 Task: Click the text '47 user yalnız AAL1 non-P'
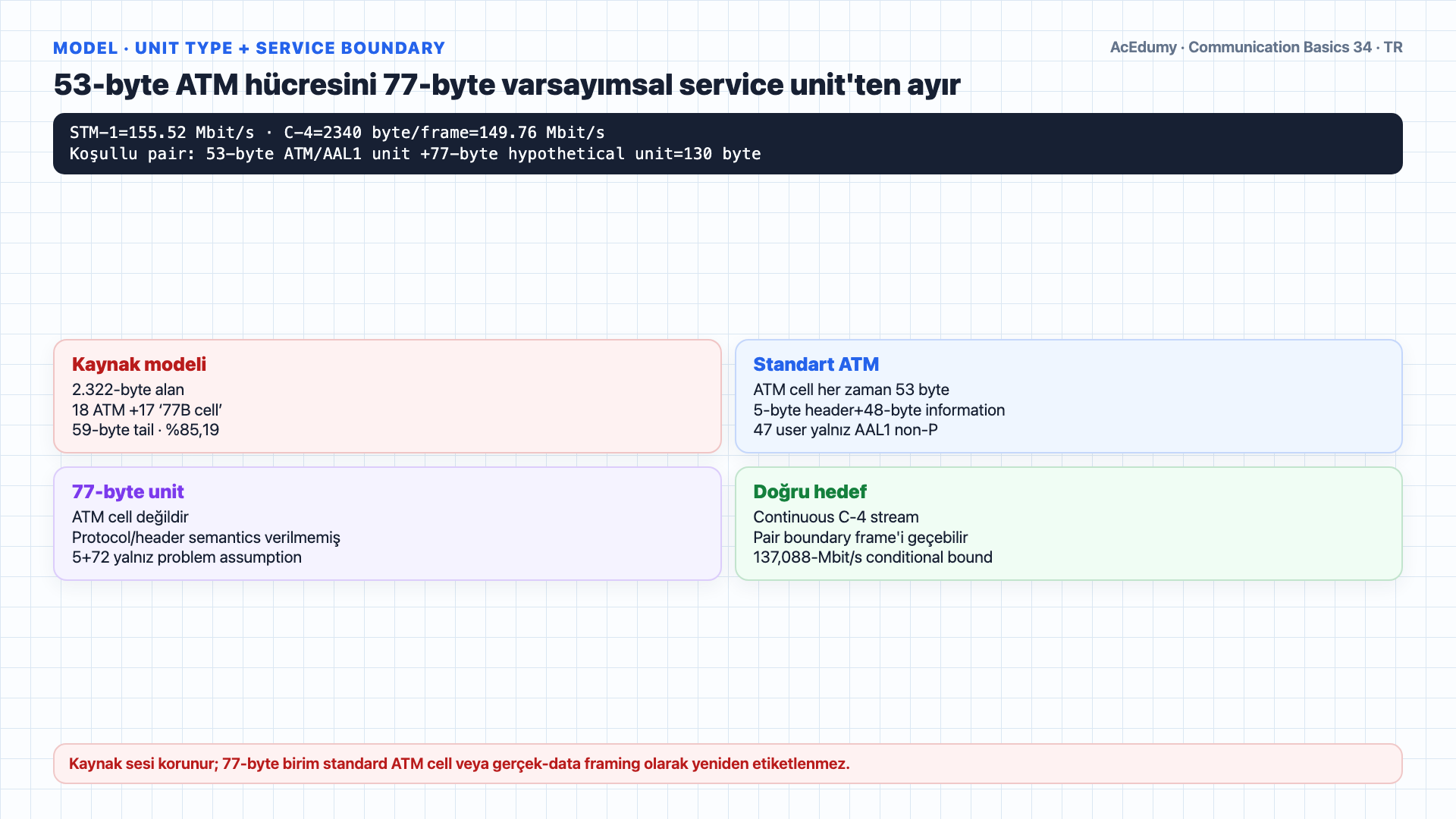click(x=845, y=430)
